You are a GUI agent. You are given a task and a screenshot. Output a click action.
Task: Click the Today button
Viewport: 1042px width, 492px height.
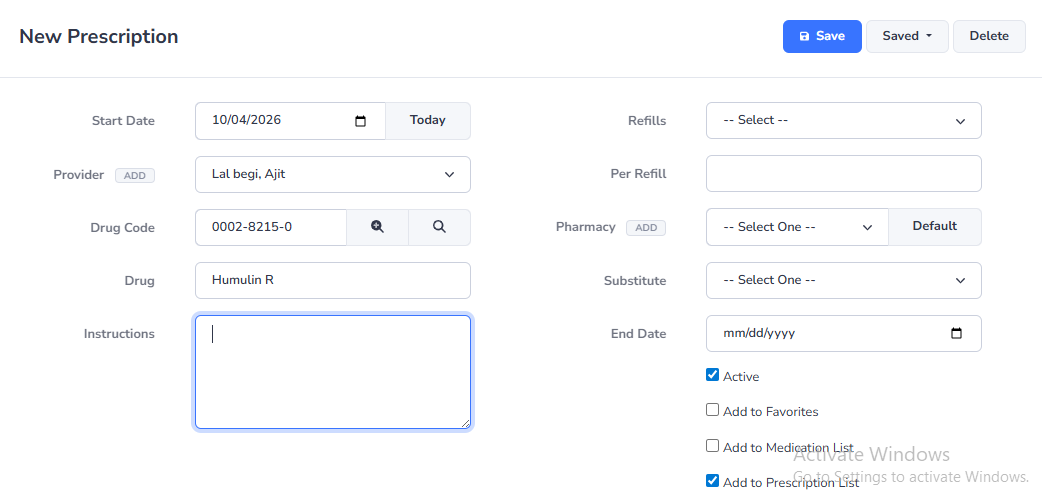pos(427,121)
